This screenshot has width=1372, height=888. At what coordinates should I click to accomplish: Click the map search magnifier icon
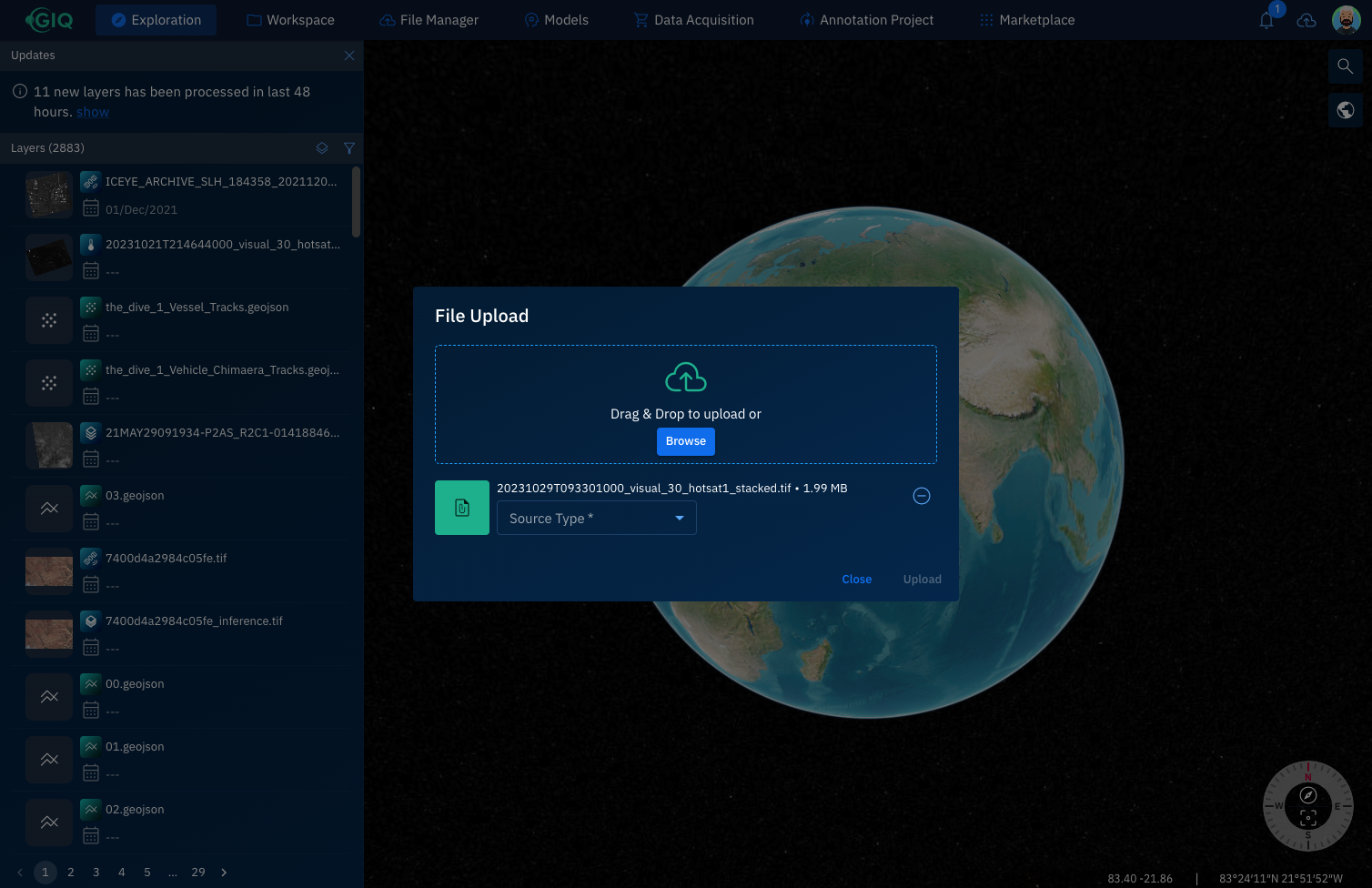coord(1345,66)
